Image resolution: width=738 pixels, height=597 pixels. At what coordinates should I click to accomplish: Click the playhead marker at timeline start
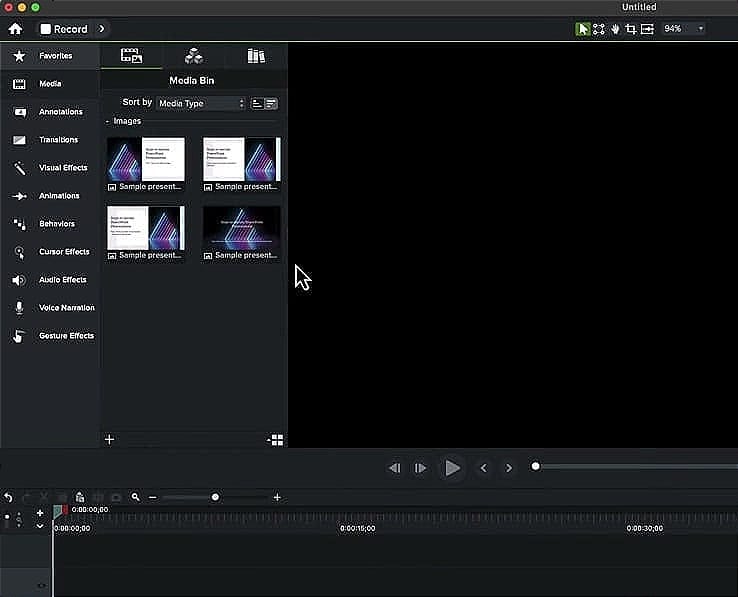57,512
